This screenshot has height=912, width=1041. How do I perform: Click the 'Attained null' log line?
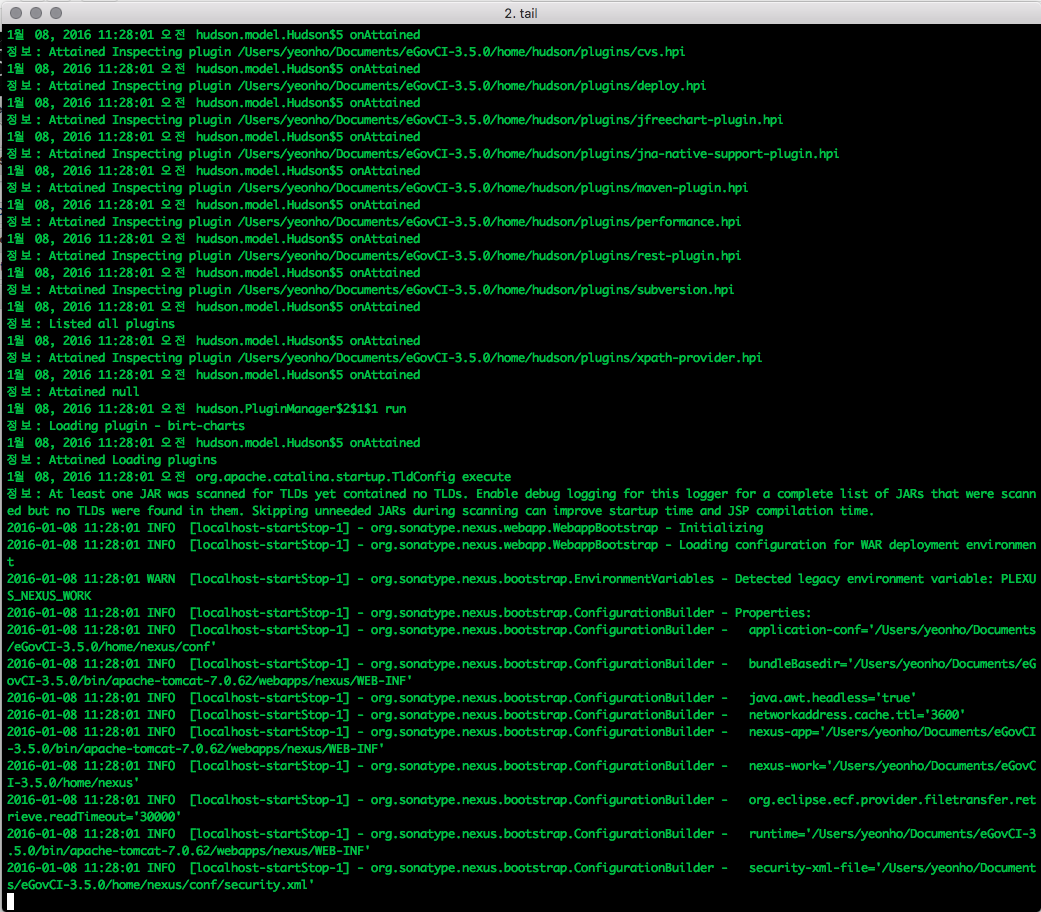[x=94, y=392]
